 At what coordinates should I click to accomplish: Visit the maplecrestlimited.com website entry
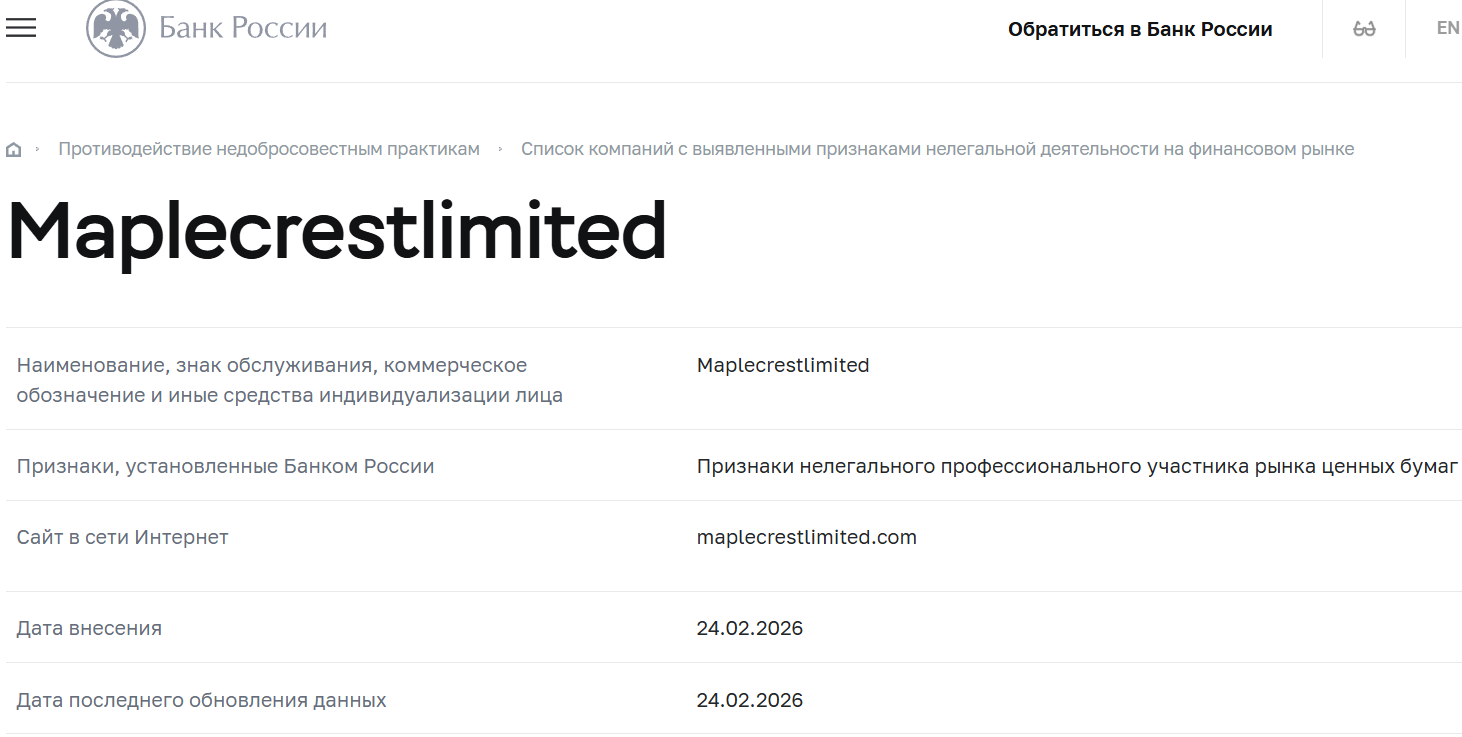[x=806, y=537]
